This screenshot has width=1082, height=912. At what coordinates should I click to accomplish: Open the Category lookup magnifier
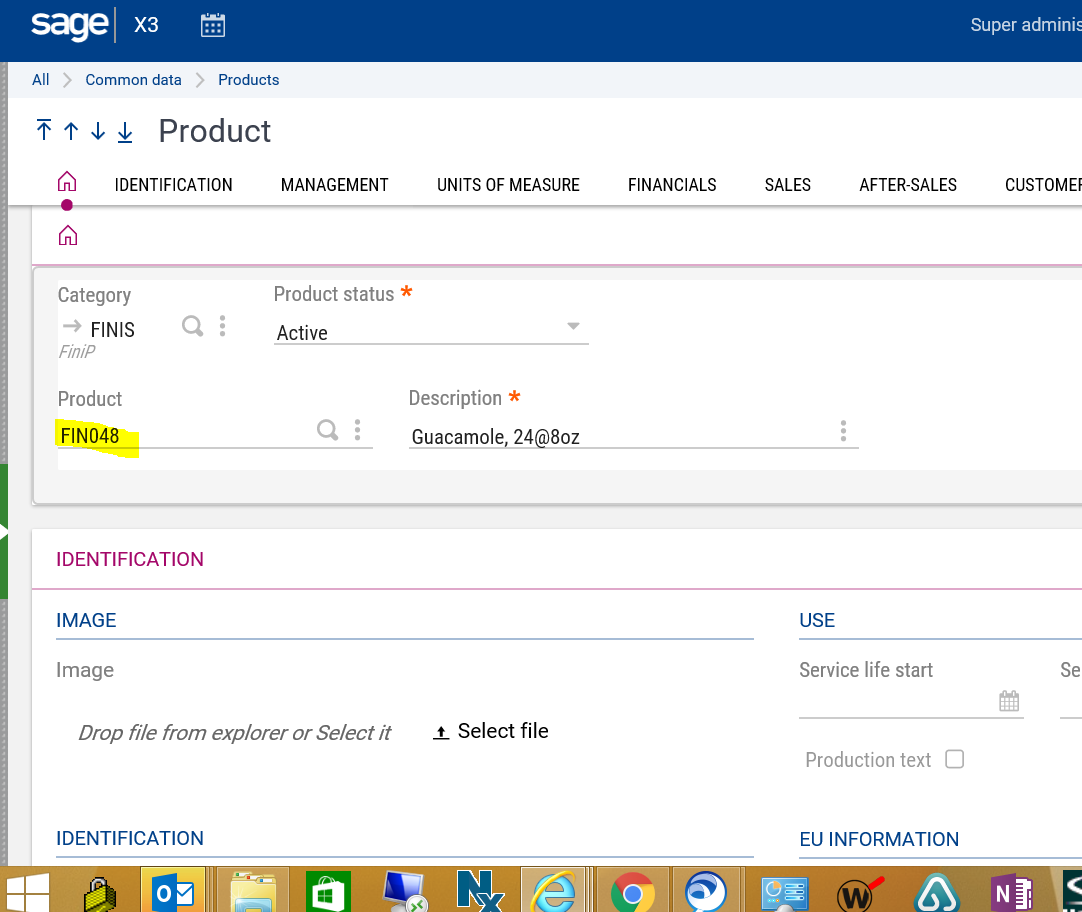(192, 326)
